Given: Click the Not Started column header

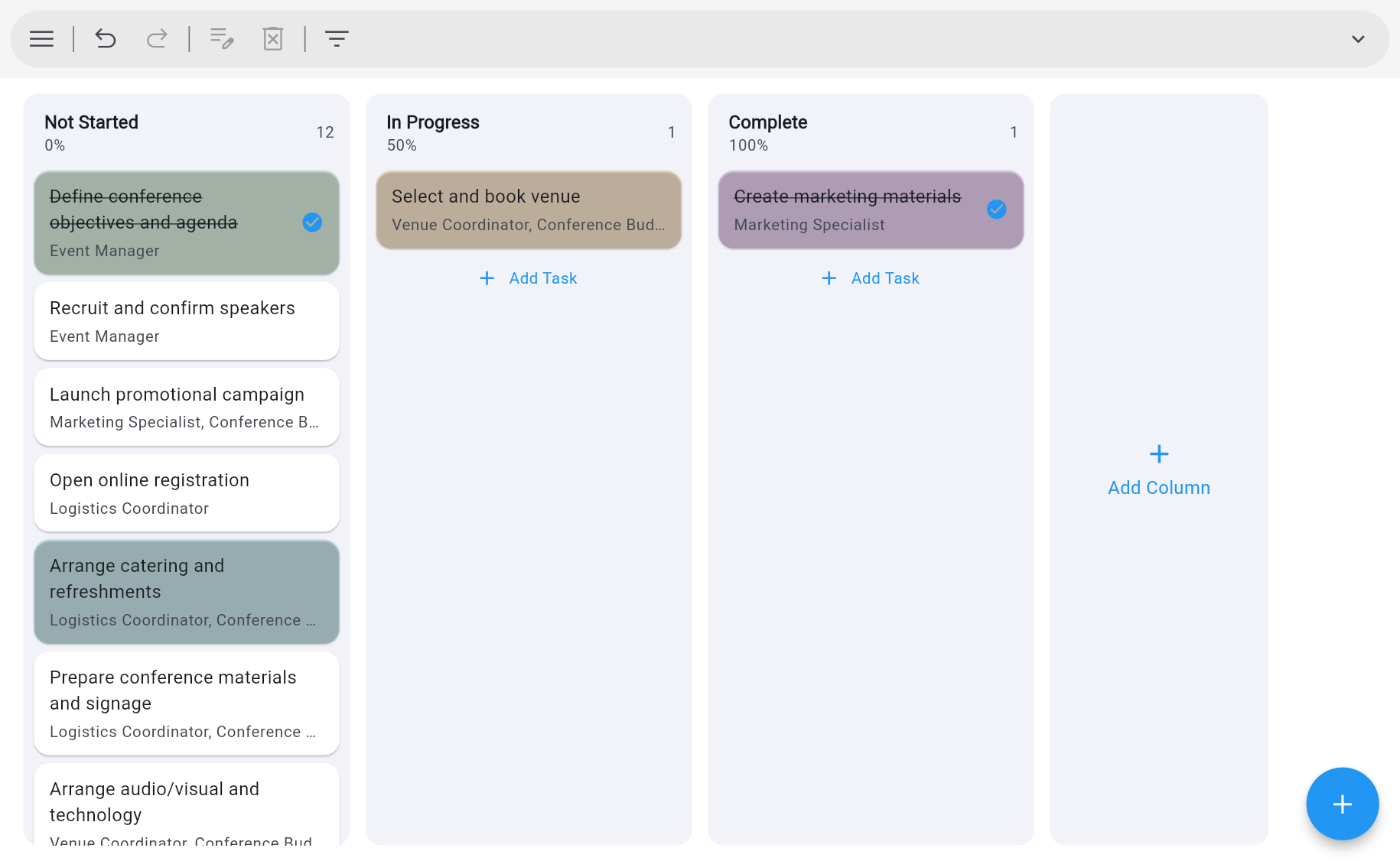Looking at the screenshot, I should click(x=91, y=122).
